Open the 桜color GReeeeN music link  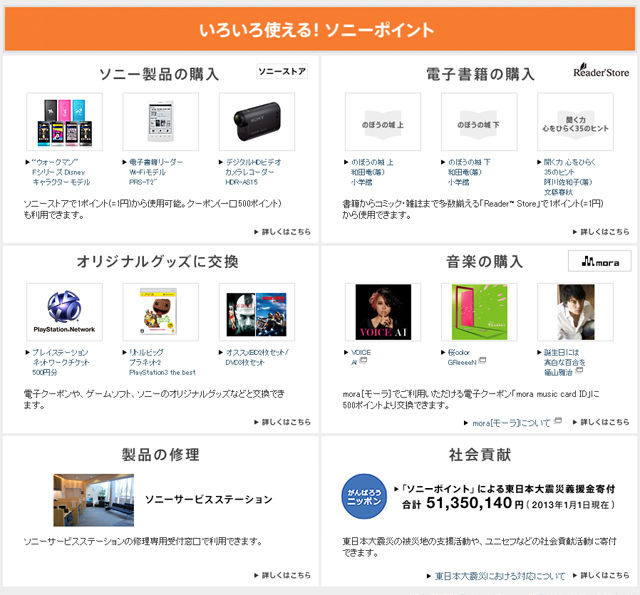[x=462, y=357]
